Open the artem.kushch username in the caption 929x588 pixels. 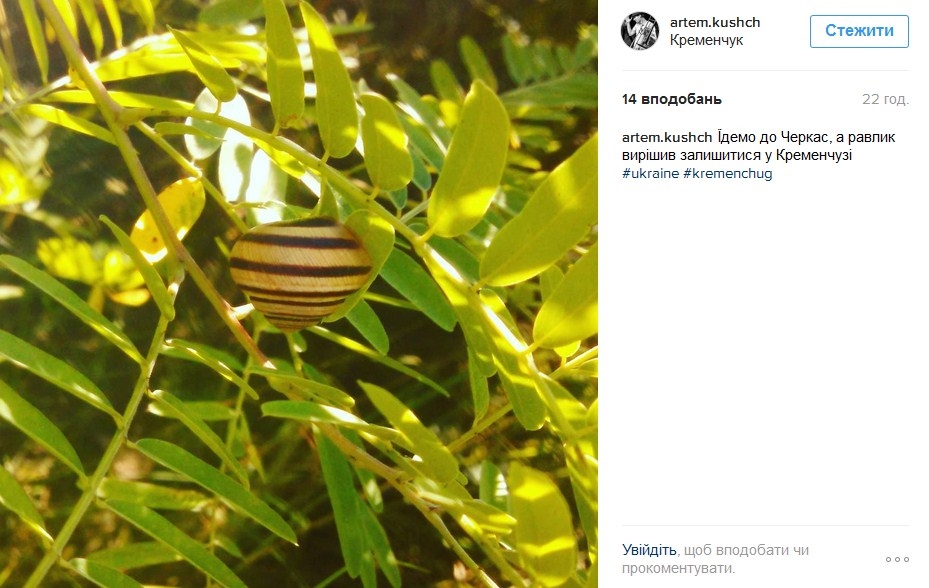[x=667, y=137]
